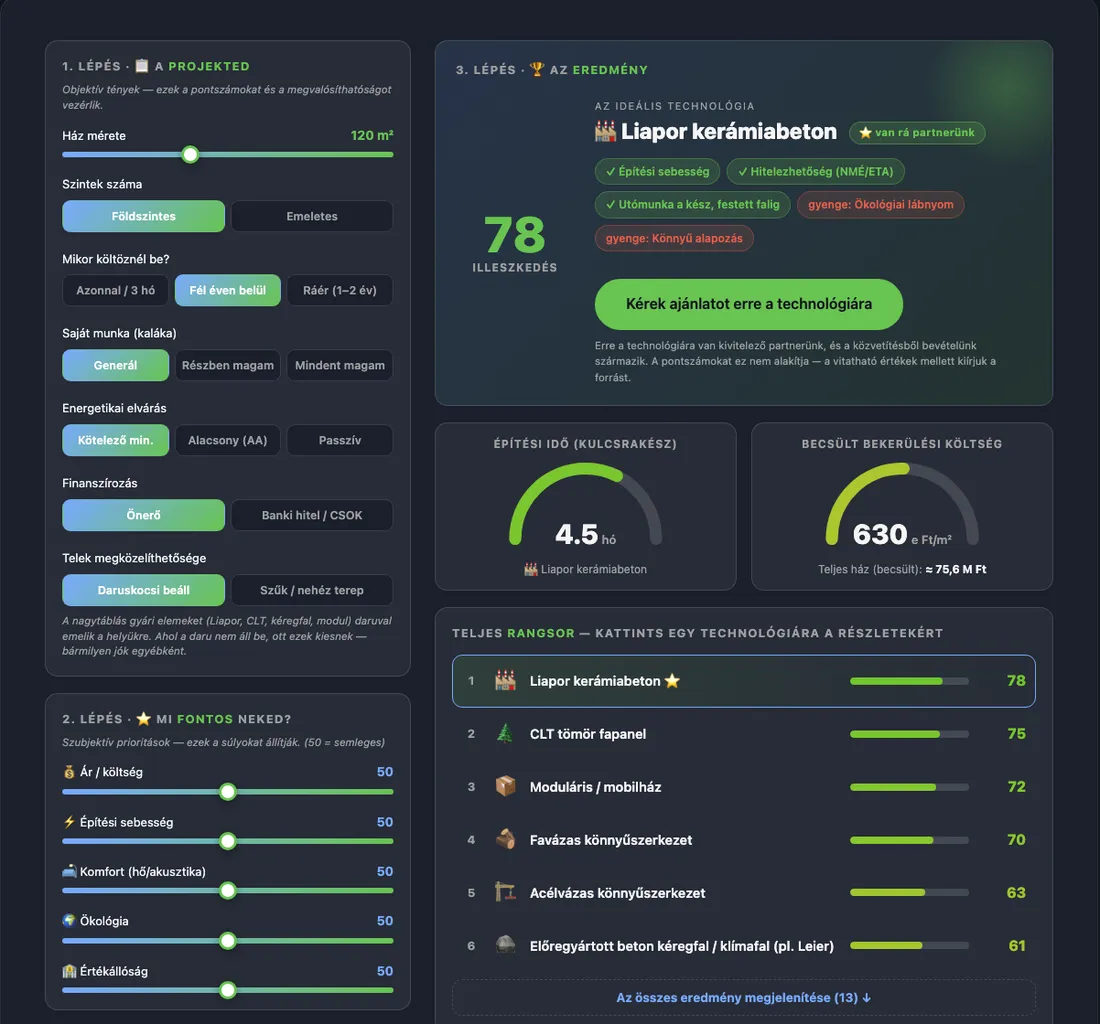Click the 'Hitelezhetőség (NMÉ/ETA)' tag
The image size is (1100, 1024).
pyautogui.click(x=815, y=171)
